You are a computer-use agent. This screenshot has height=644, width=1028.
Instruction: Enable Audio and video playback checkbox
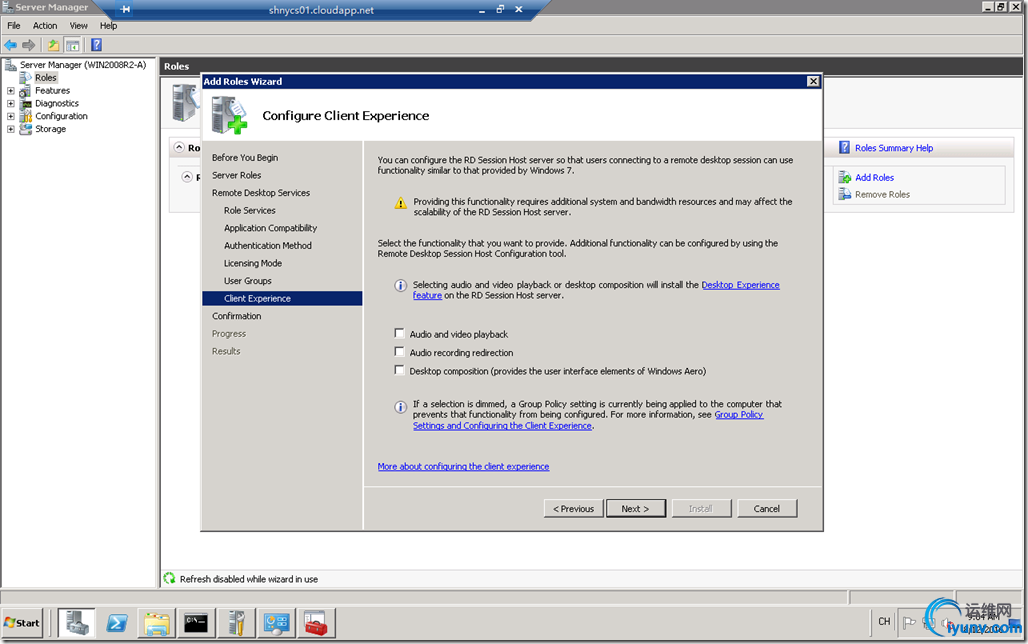399,333
